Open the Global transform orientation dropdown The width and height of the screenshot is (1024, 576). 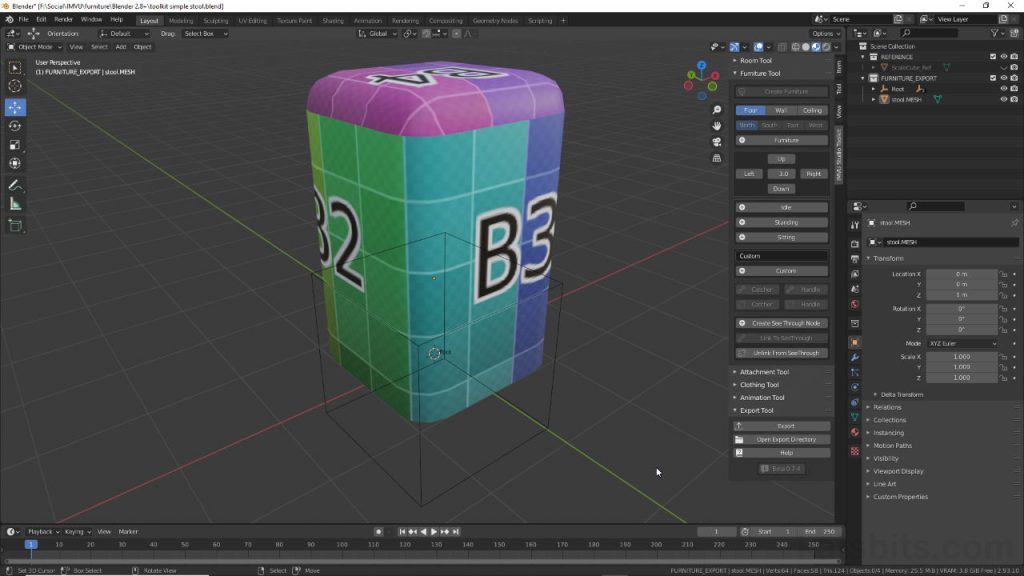pos(378,33)
